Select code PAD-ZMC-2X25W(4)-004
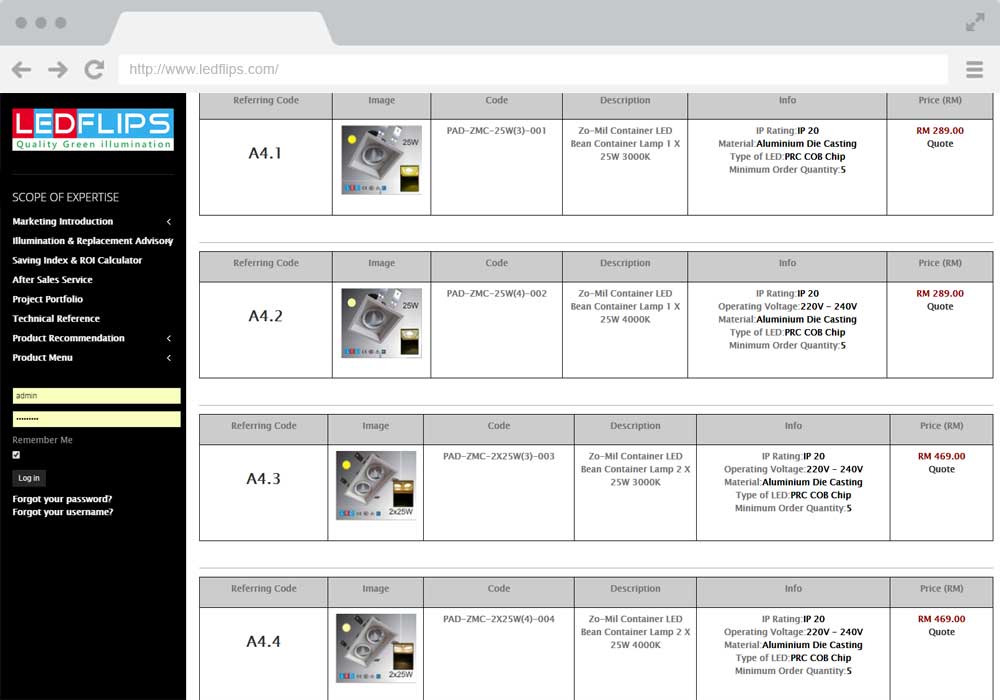1000x700 pixels. [499, 619]
